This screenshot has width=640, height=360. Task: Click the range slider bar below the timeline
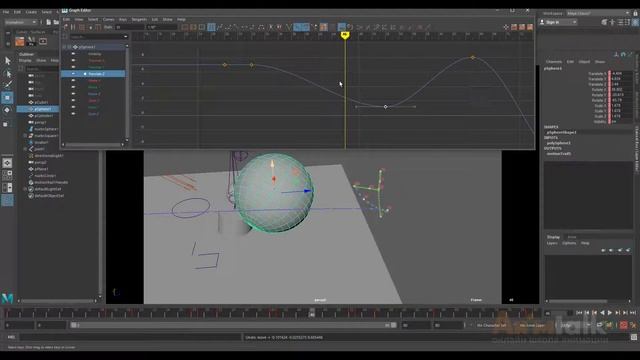[233, 325]
